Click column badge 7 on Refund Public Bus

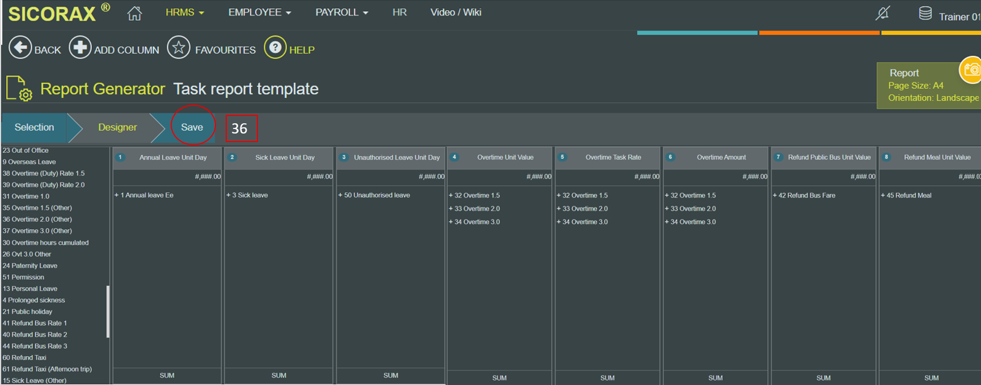[x=778, y=158]
